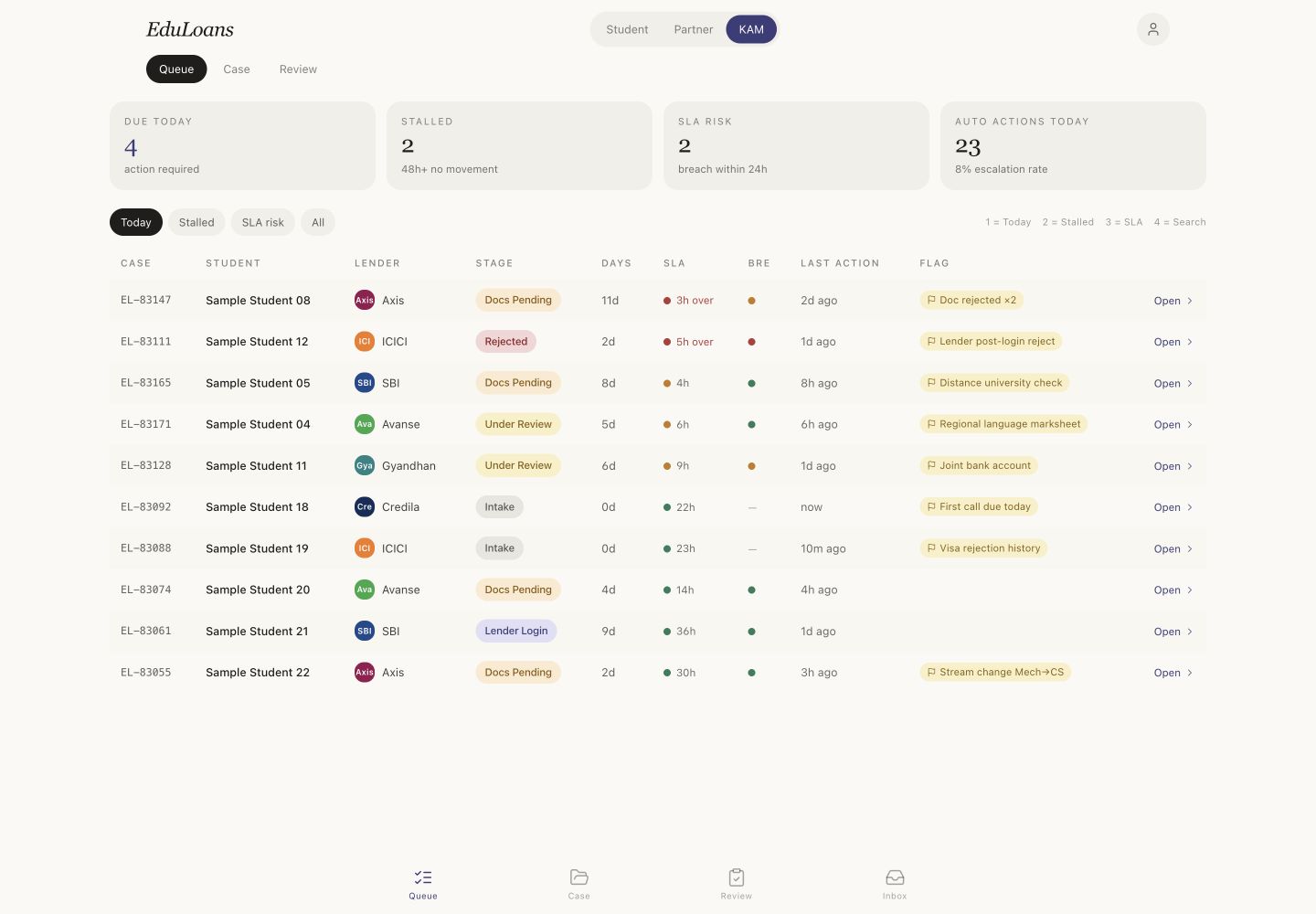Click the Doc rejected ×2 flag
Screen dimensions: 1316x914
(971, 300)
